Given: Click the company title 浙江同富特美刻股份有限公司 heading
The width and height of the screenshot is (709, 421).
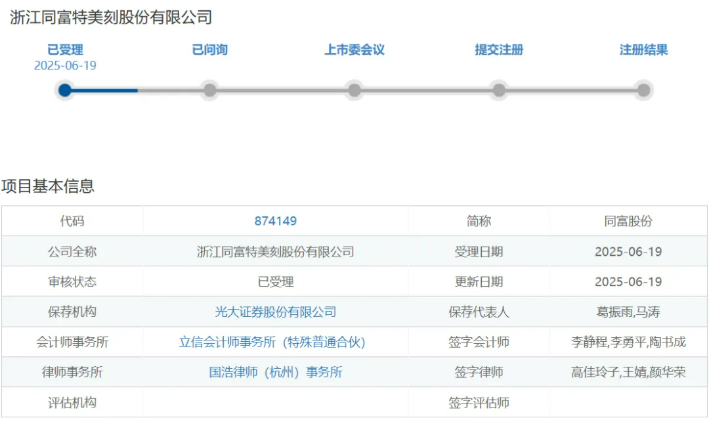Looking at the screenshot, I should click(x=111, y=17).
